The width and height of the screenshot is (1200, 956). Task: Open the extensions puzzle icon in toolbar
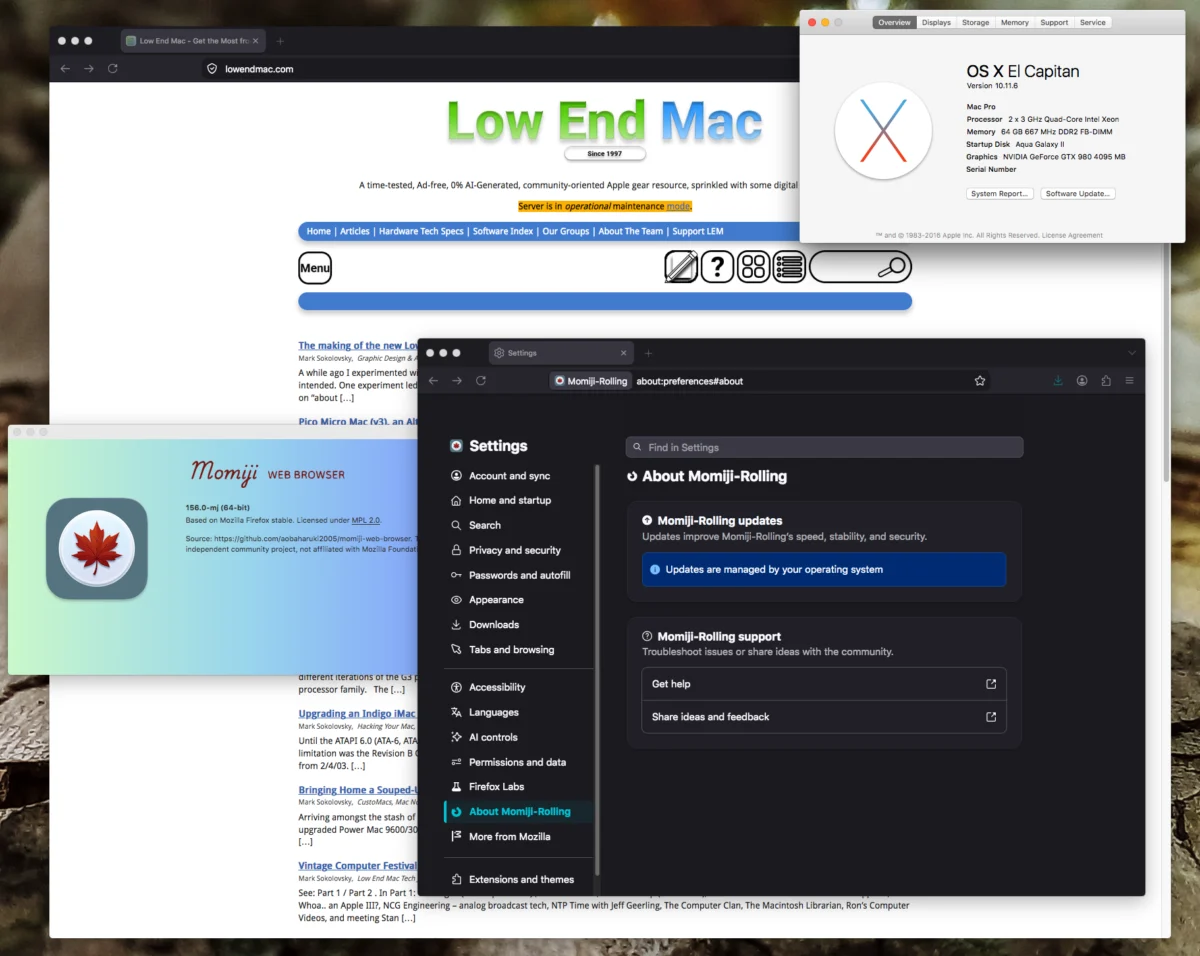(1106, 381)
